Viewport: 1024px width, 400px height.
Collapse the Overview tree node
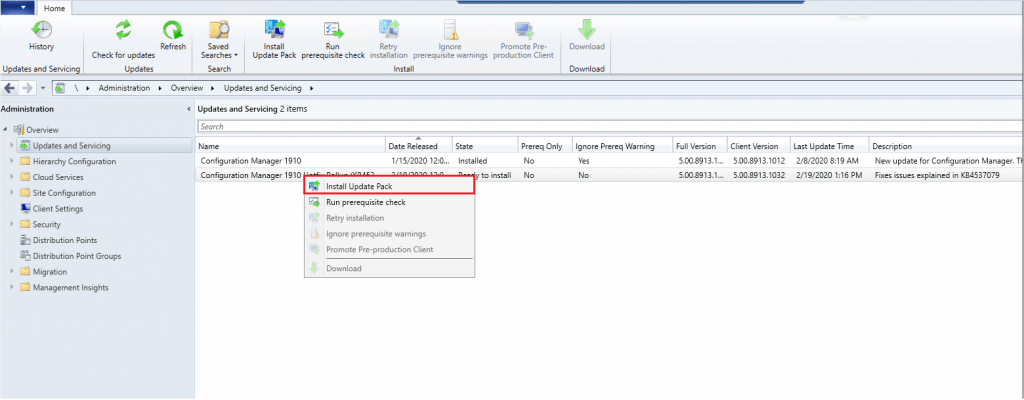[6, 130]
